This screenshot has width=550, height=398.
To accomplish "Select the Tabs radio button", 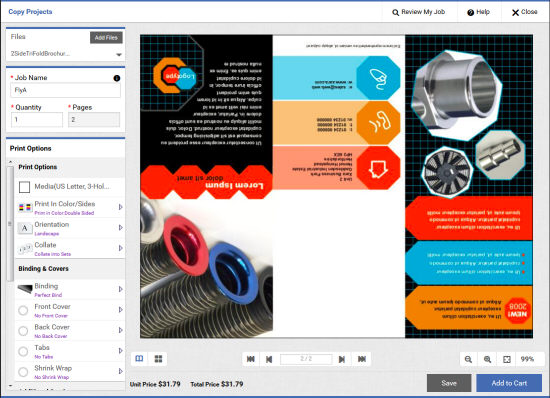I will (23, 351).
